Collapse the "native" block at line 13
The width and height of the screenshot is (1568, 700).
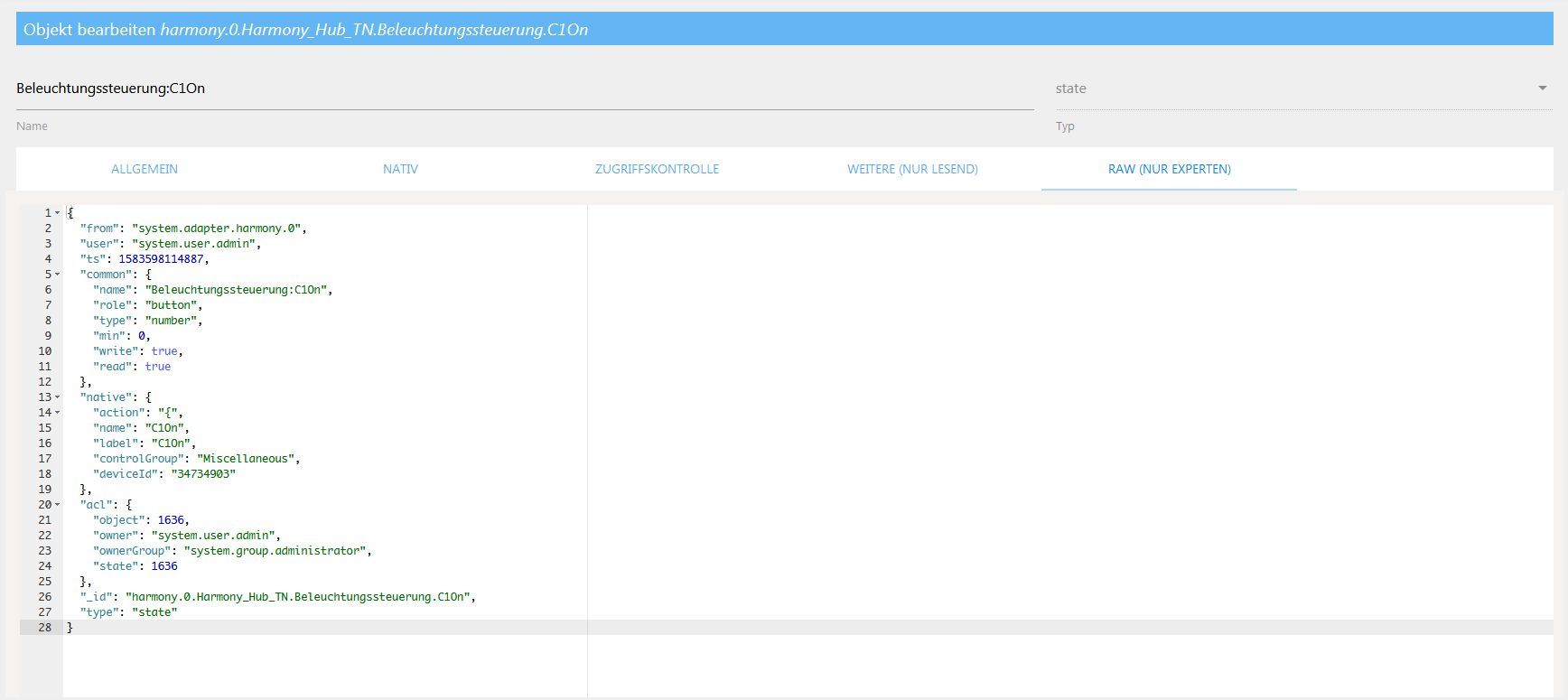[58, 397]
